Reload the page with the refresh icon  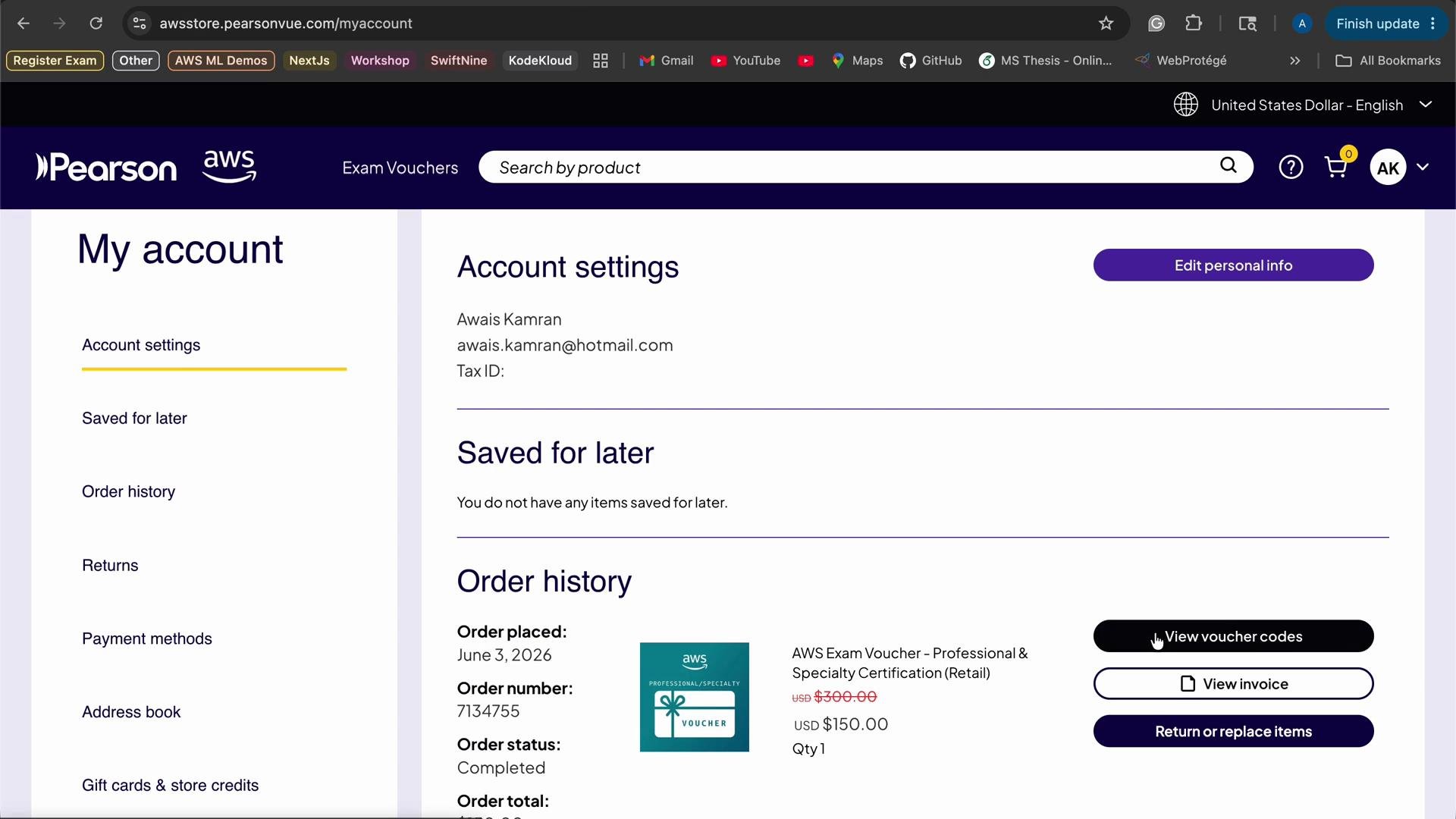click(96, 24)
